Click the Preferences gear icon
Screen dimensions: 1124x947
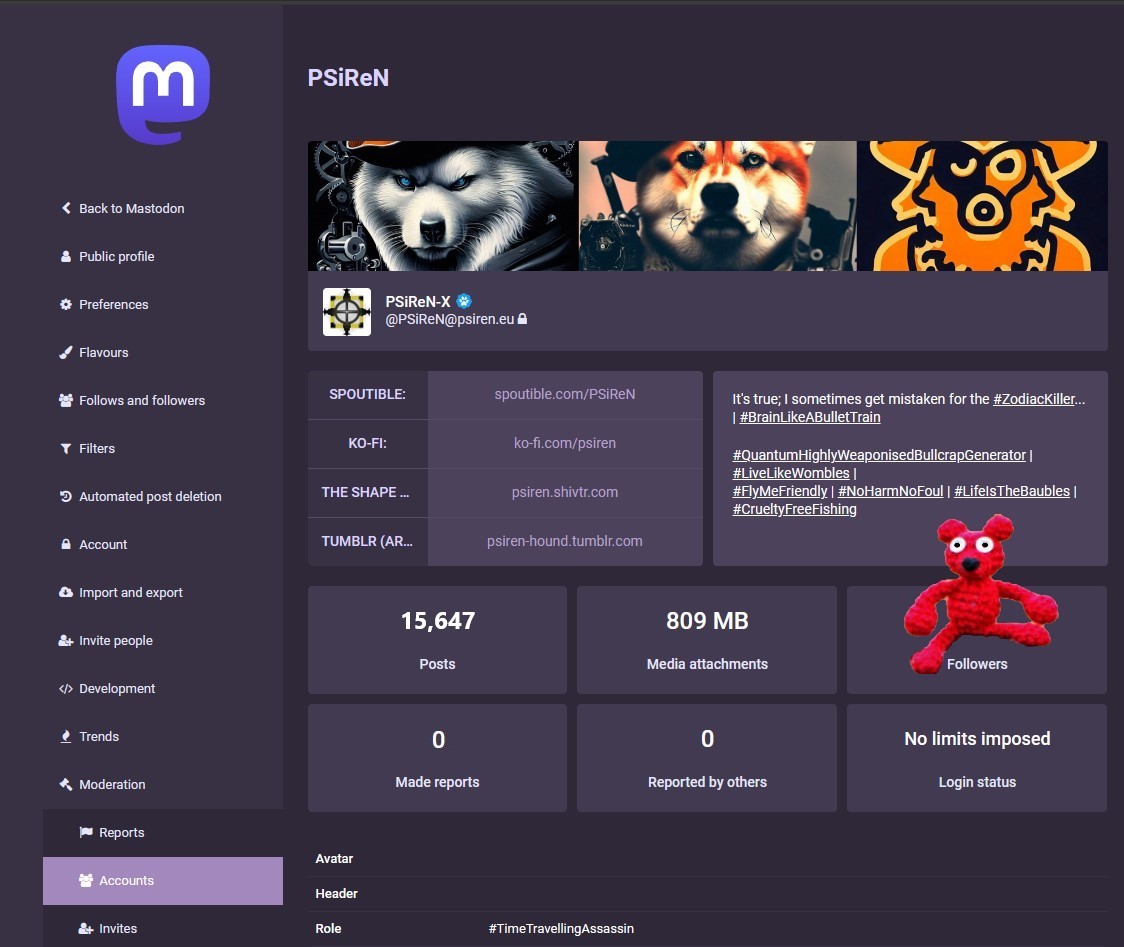tap(66, 305)
